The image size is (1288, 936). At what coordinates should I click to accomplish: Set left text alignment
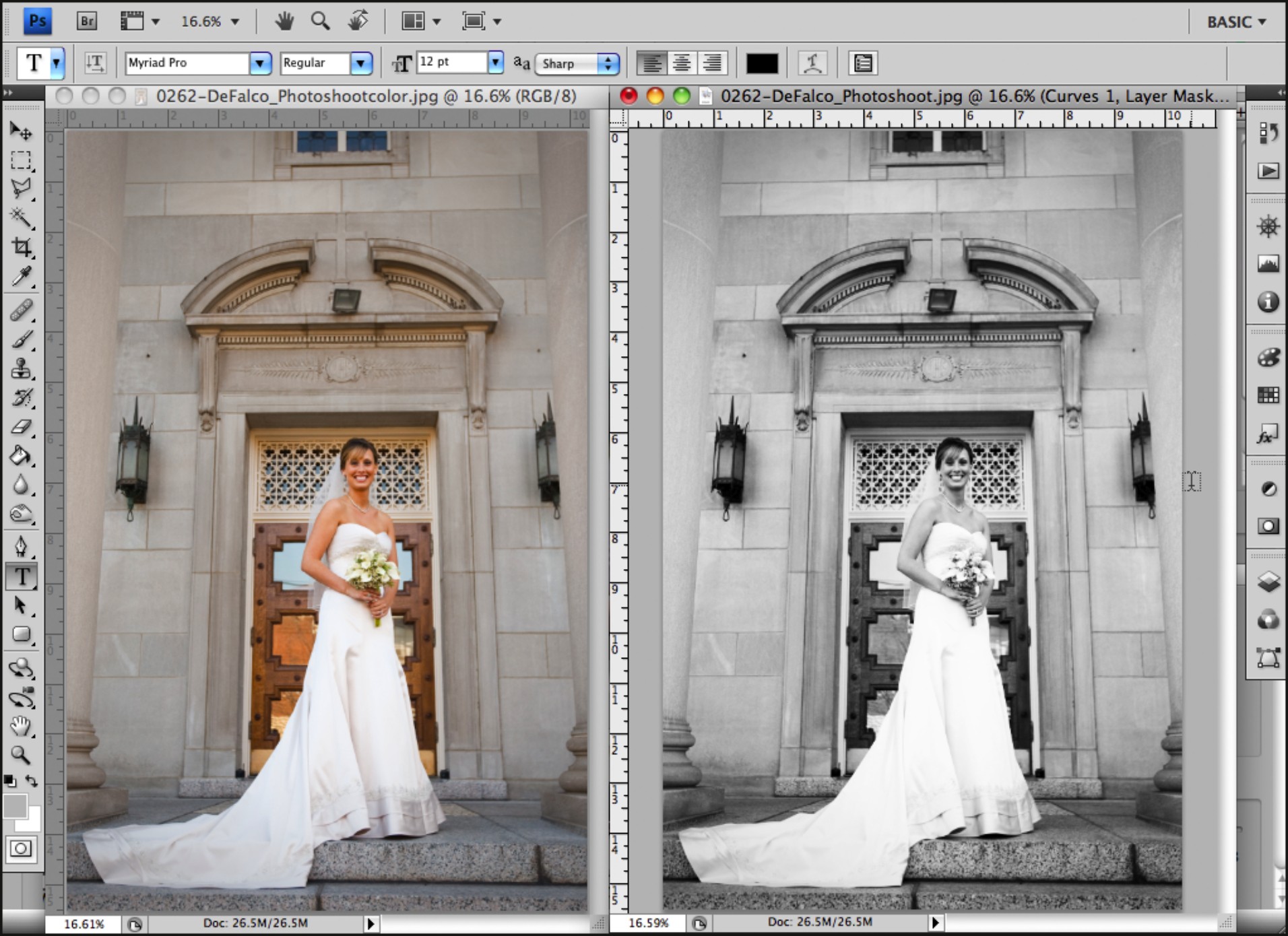pos(651,63)
